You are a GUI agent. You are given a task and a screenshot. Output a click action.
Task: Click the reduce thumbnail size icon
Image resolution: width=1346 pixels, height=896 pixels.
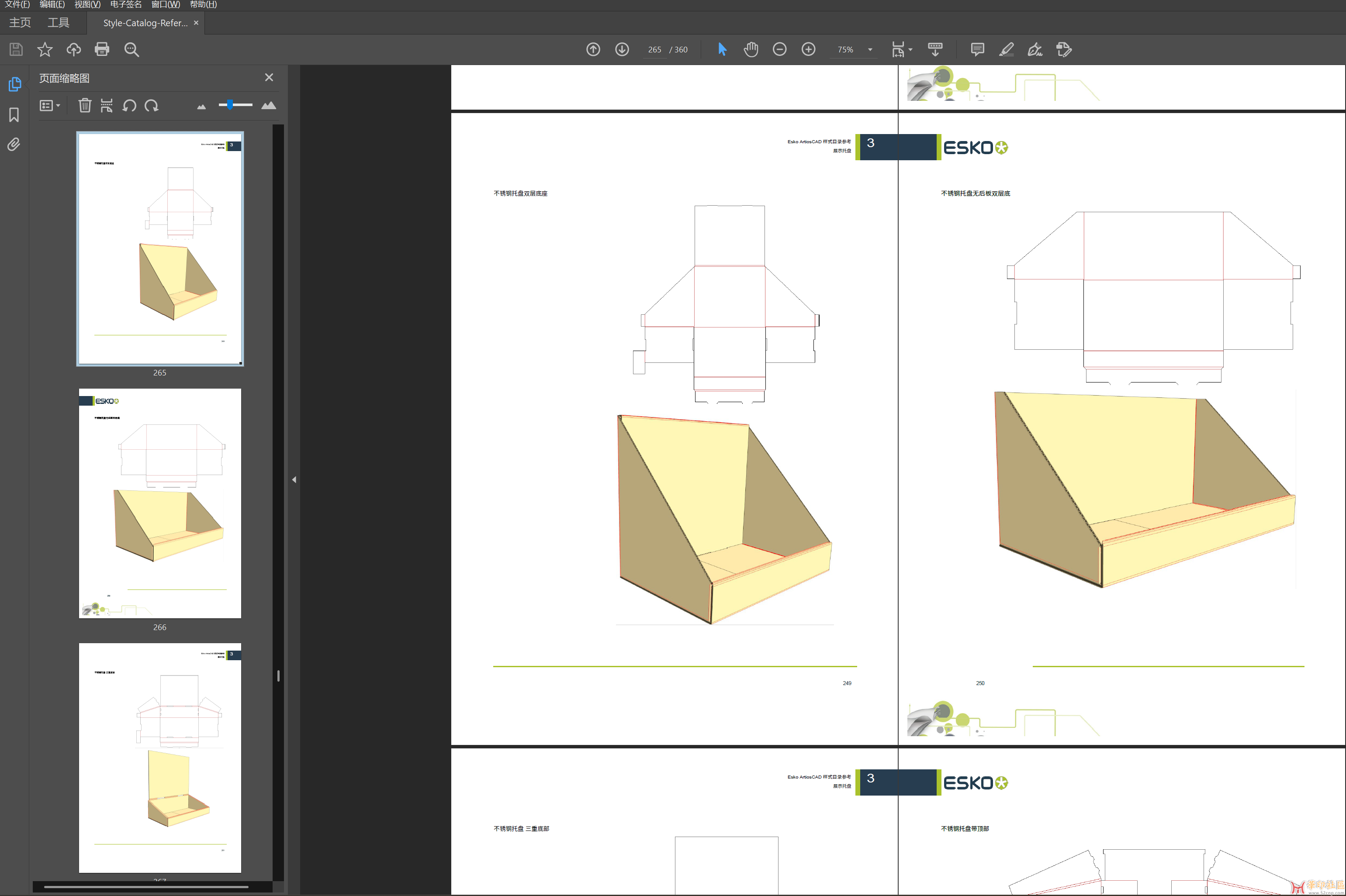click(x=201, y=107)
